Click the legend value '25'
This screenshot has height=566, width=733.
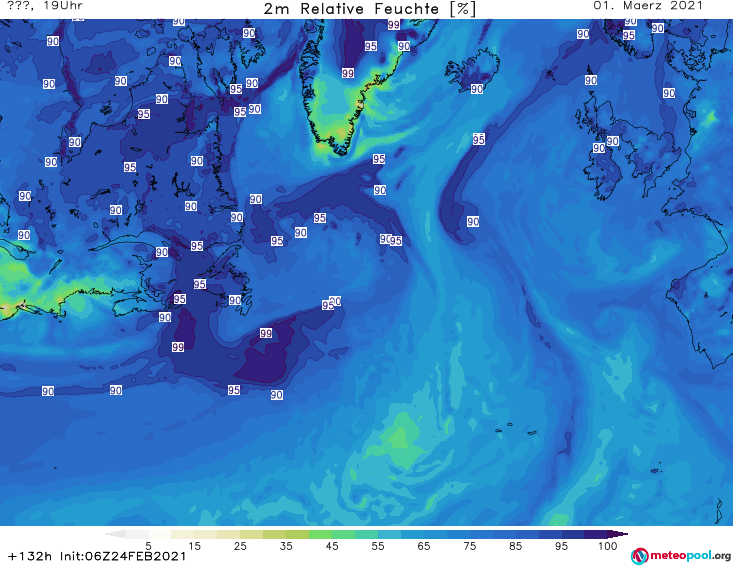(240, 546)
